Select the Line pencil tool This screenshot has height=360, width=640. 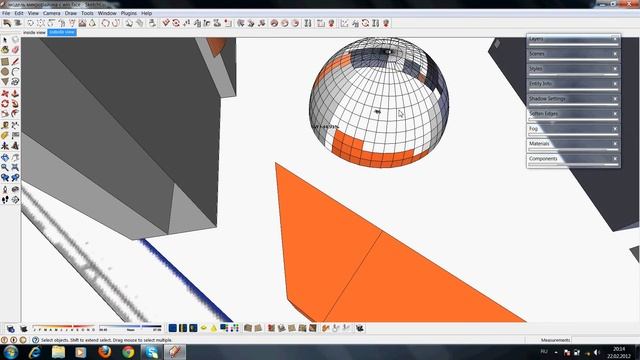pyautogui.click(x=15, y=62)
